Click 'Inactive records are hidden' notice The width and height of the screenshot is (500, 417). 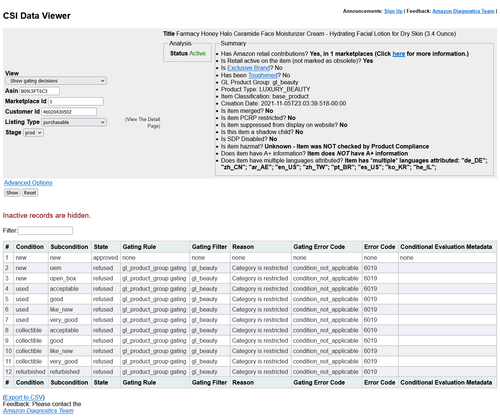click(47, 215)
